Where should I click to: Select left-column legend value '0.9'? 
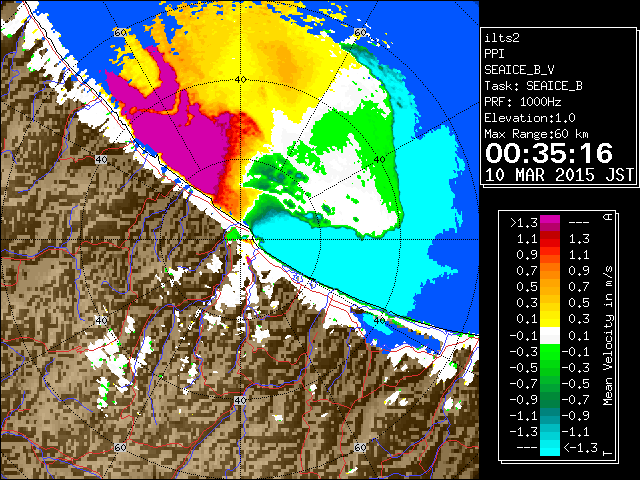(527, 255)
